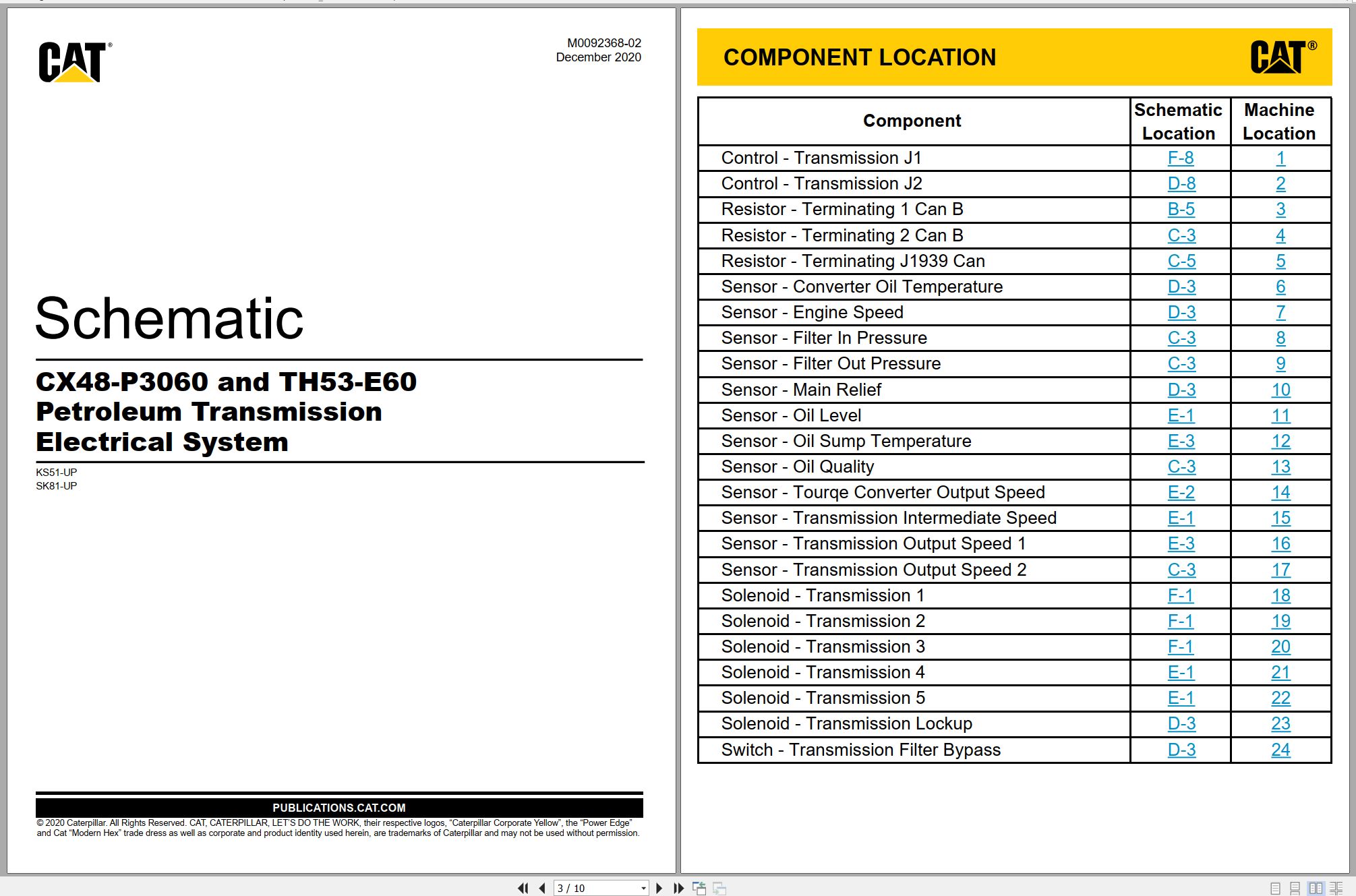Image resolution: width=1356 pixels, height=896 pixels.
Task: Open schematic location B-5 link
Action: click(1181, 209)
